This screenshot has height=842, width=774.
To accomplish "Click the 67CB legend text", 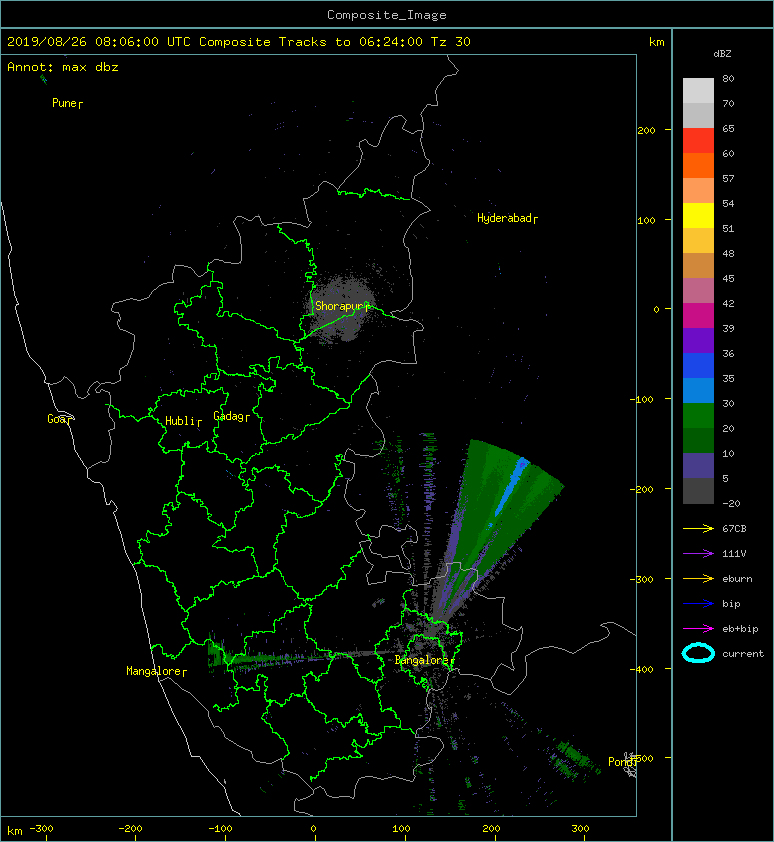I will pyautogui.click(x=734, y=529).
